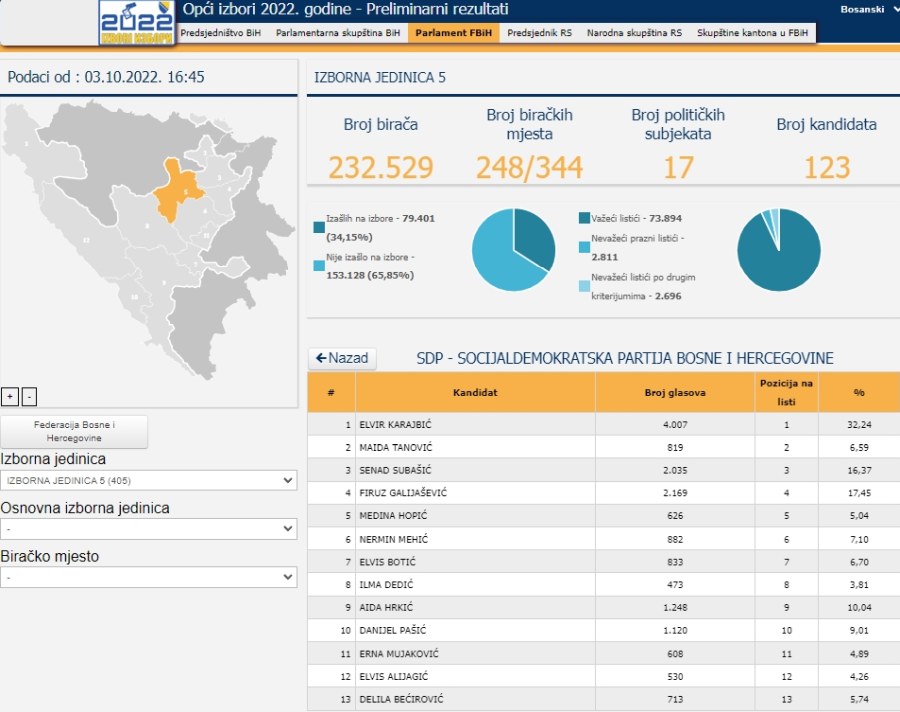
Task: Click the dark teal 'Izašlih na izbore' legend swatch
Action: [319, 227]
